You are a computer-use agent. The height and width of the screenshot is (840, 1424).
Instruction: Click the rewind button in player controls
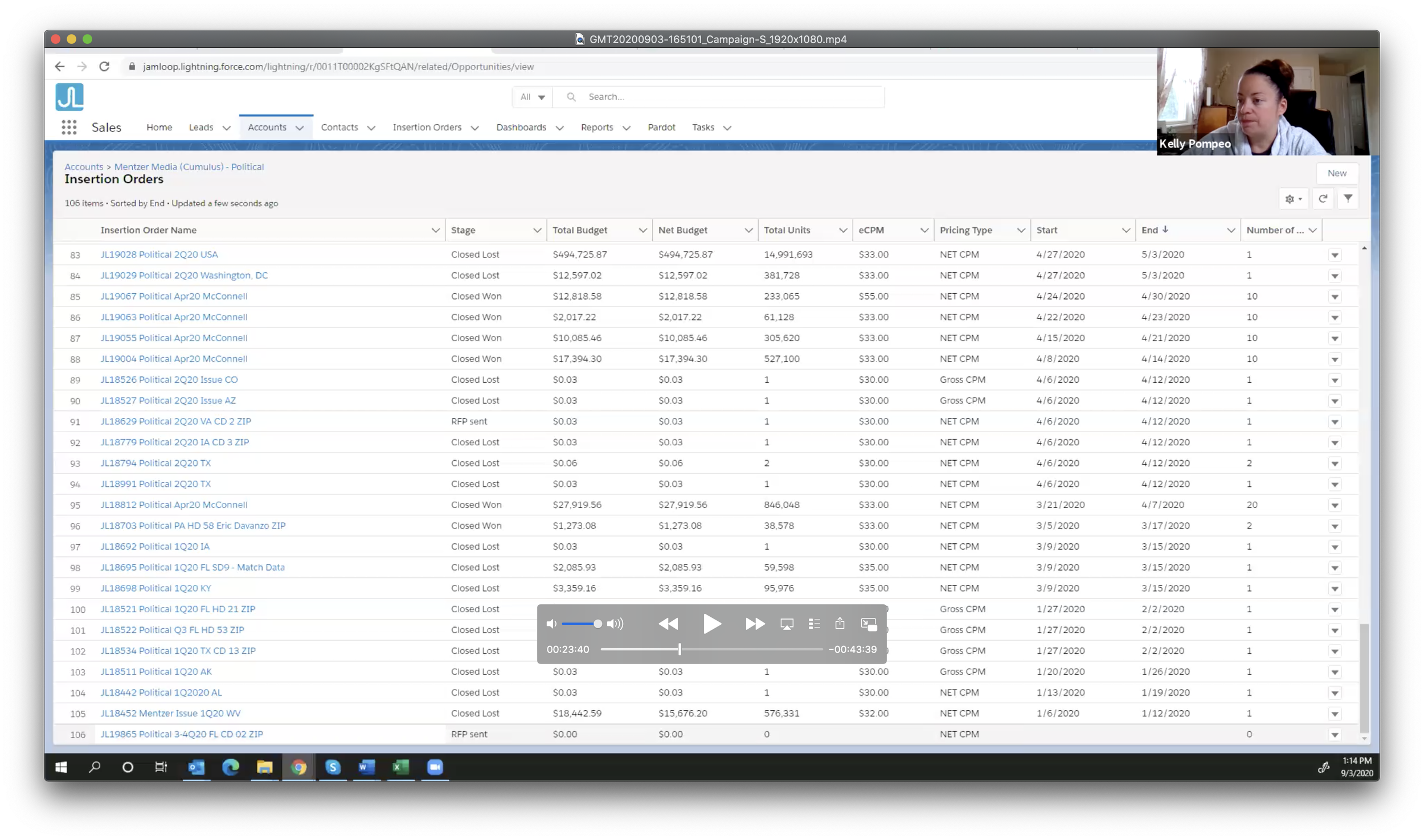tap(668, 624)
